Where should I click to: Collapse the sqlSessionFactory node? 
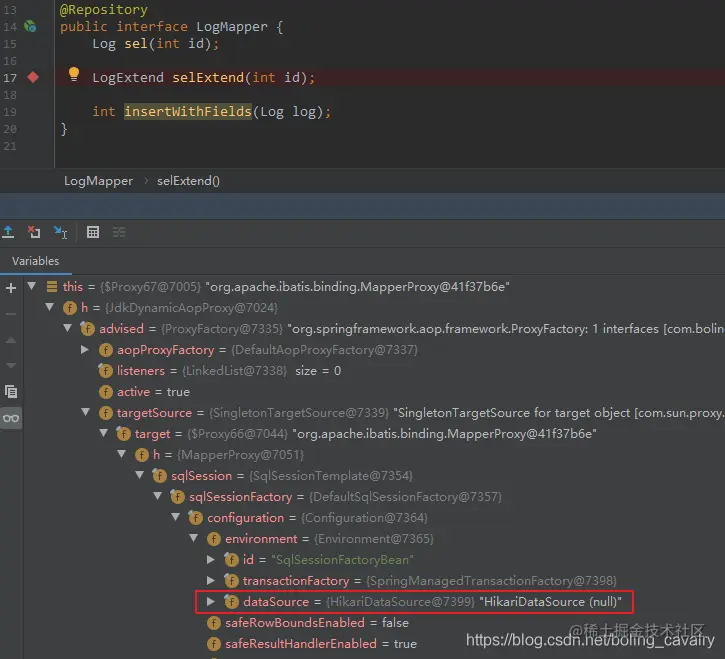tap(158, 496)
